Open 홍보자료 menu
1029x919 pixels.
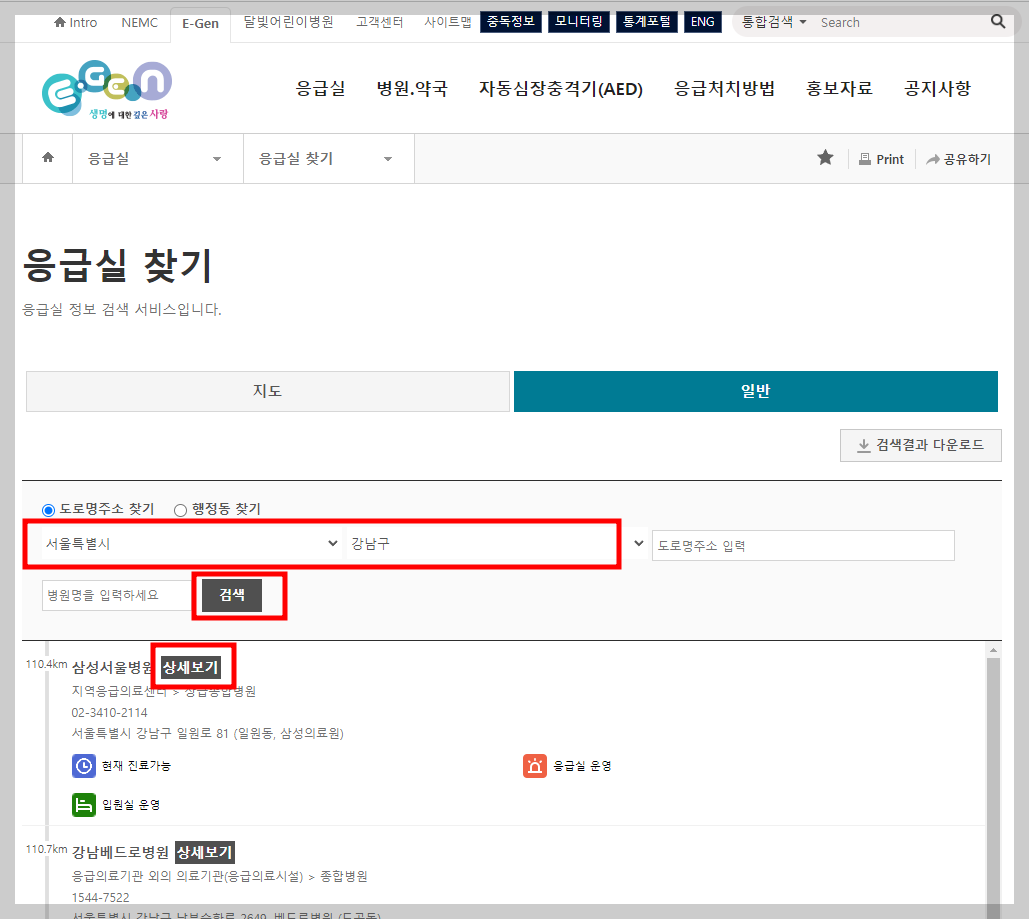(839, 88)
